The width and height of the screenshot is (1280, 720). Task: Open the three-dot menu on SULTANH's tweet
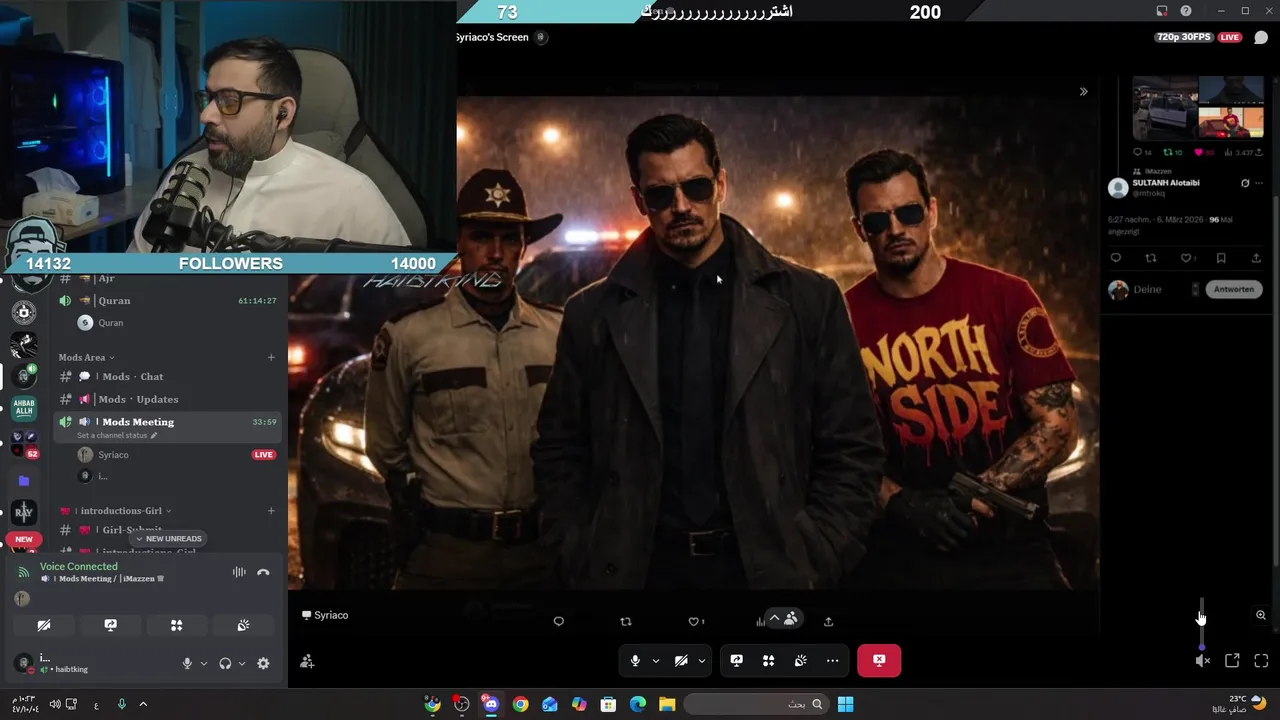point(1259,183)
